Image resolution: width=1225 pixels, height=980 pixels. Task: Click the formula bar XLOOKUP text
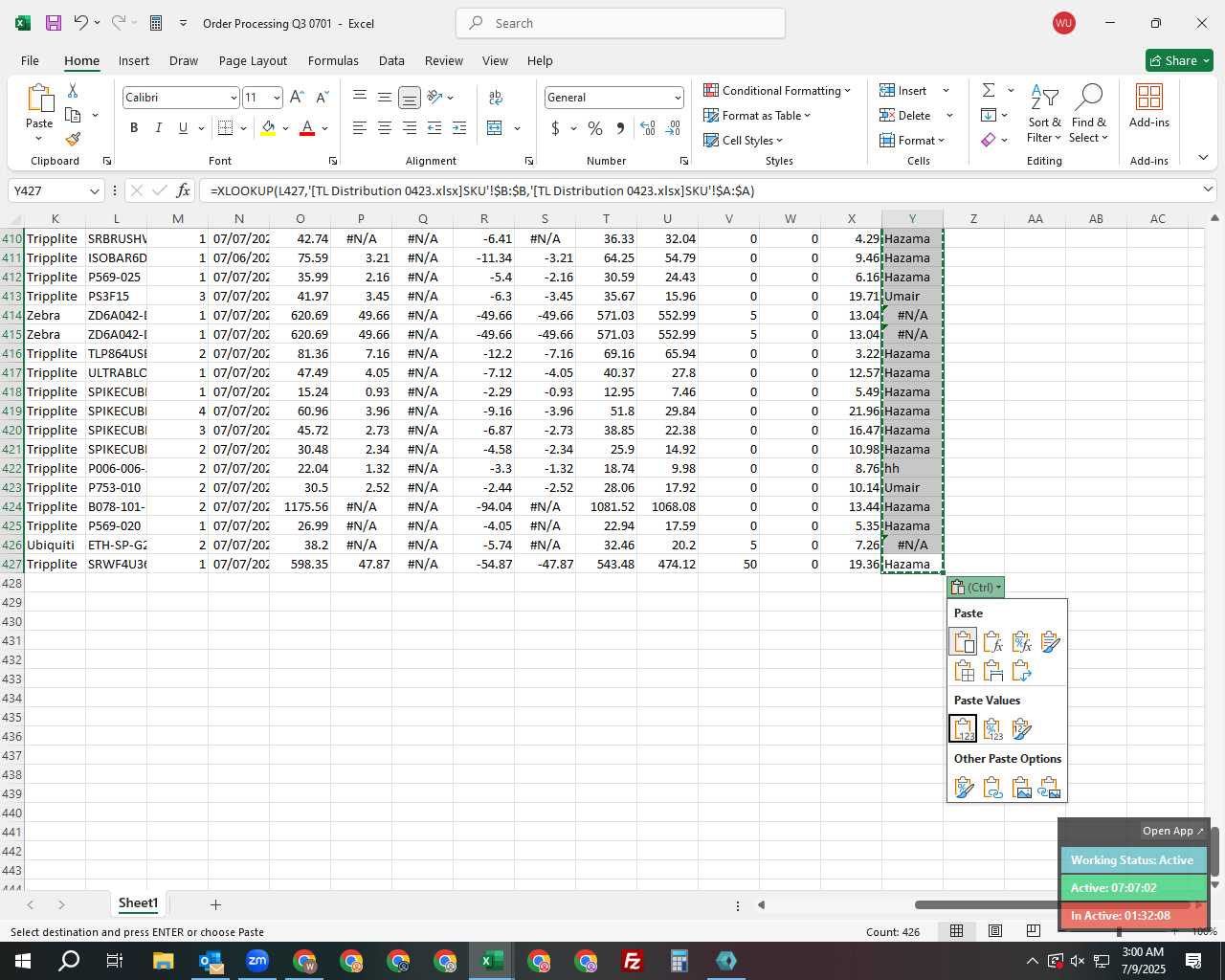pos(482,190)
